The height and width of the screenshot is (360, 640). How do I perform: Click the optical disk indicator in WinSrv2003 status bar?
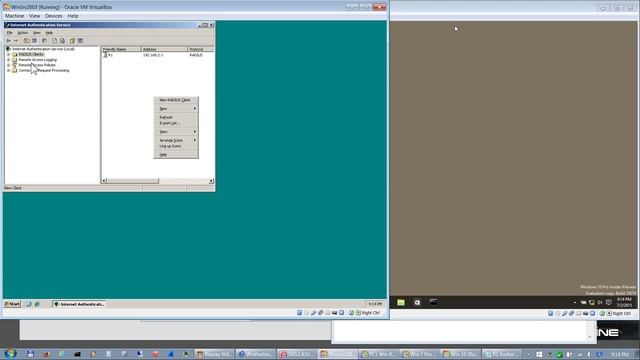point(307,313)
